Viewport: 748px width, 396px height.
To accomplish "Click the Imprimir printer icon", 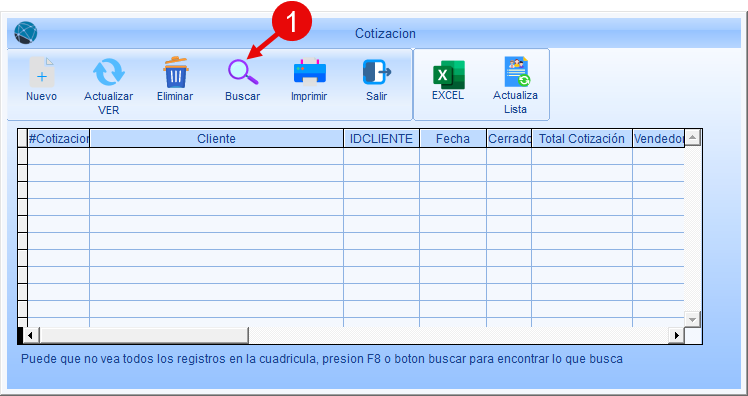I will click(310, 72).
